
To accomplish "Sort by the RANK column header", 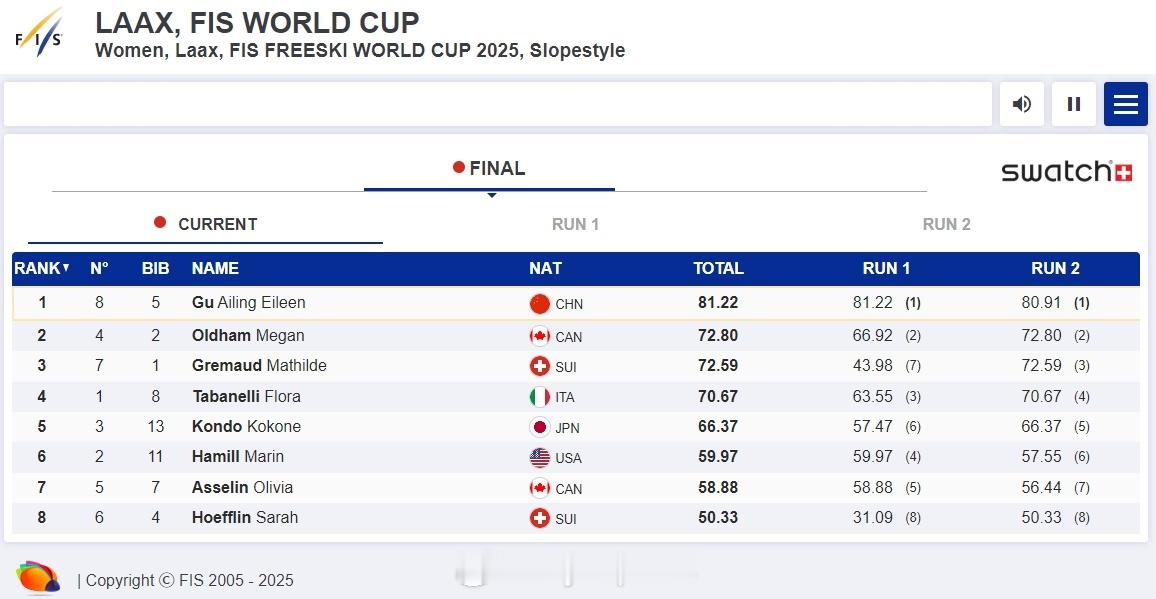I will tap(42, 269).
